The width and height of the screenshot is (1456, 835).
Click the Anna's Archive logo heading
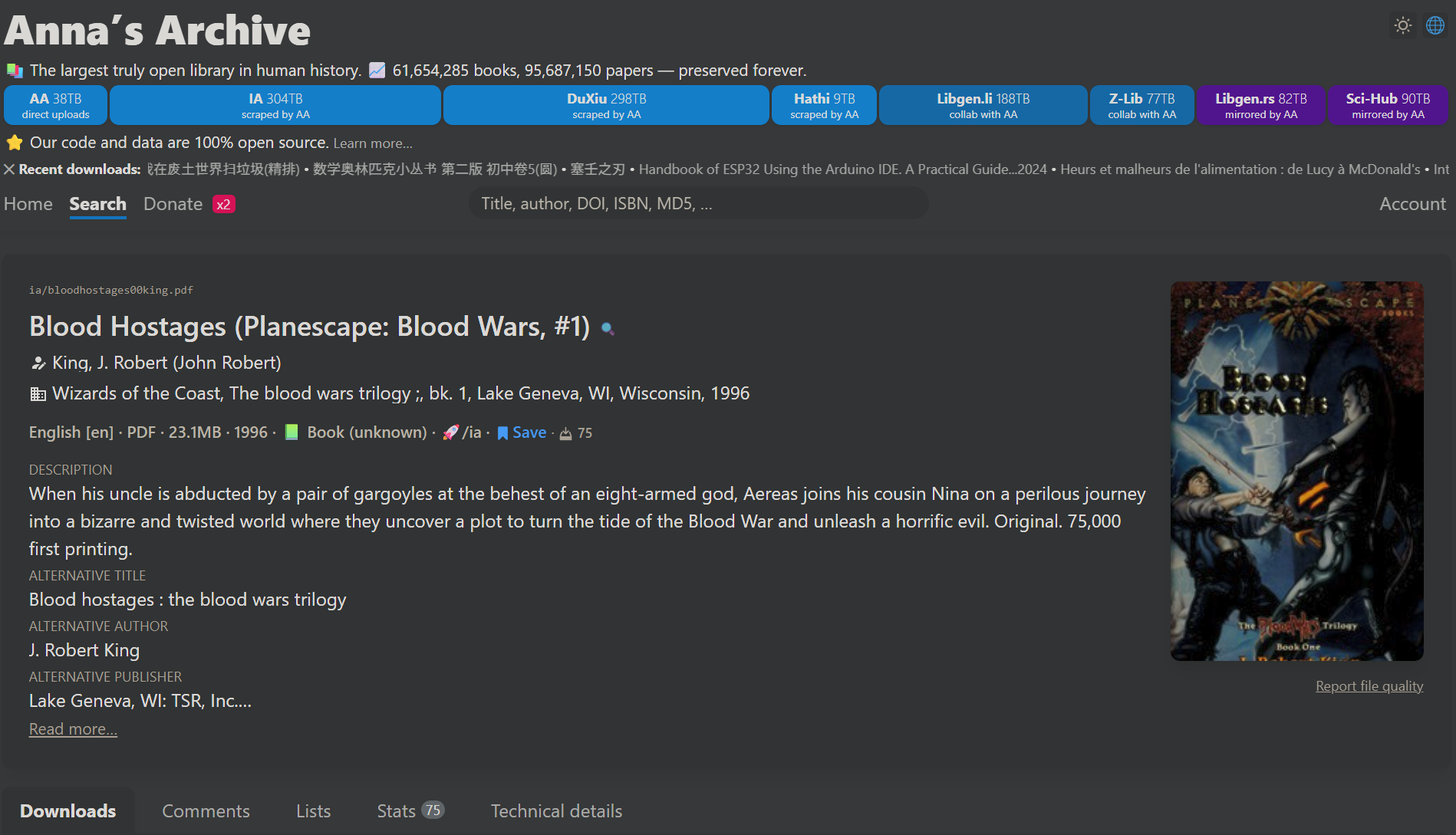157,31
